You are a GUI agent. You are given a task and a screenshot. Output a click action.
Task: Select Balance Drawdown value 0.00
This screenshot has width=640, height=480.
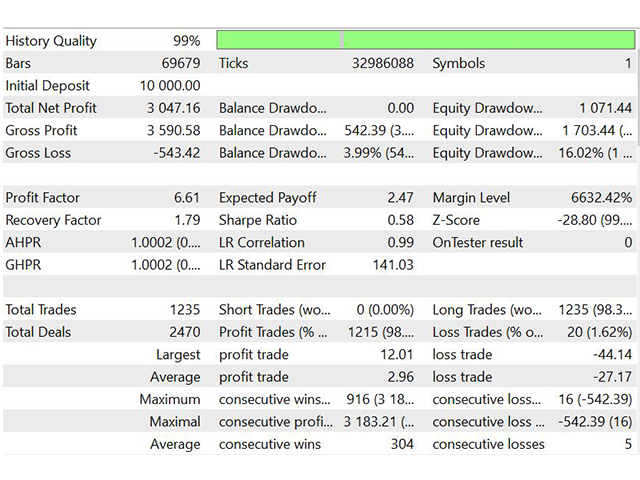click(400, 108)
